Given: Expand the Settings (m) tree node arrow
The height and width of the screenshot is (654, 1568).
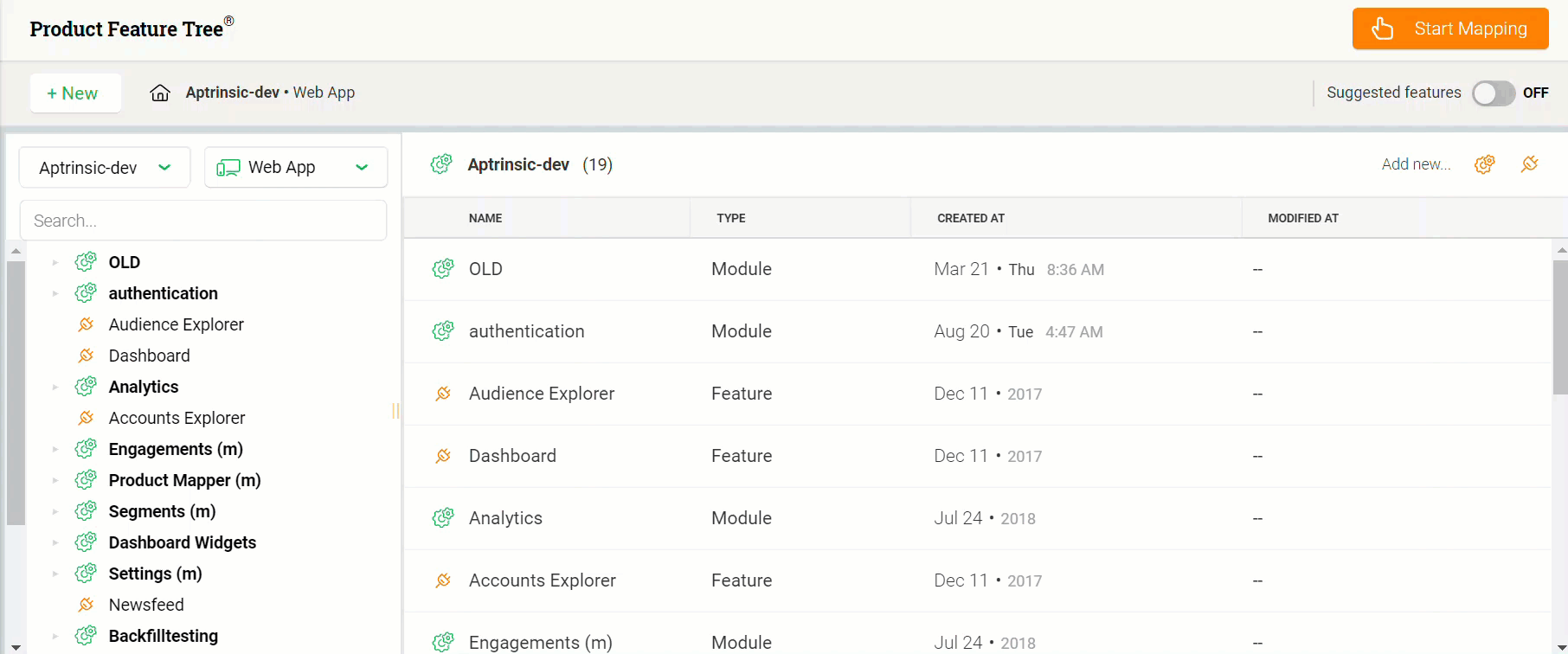Looking at the screenshot, I should tap(55, 574).
